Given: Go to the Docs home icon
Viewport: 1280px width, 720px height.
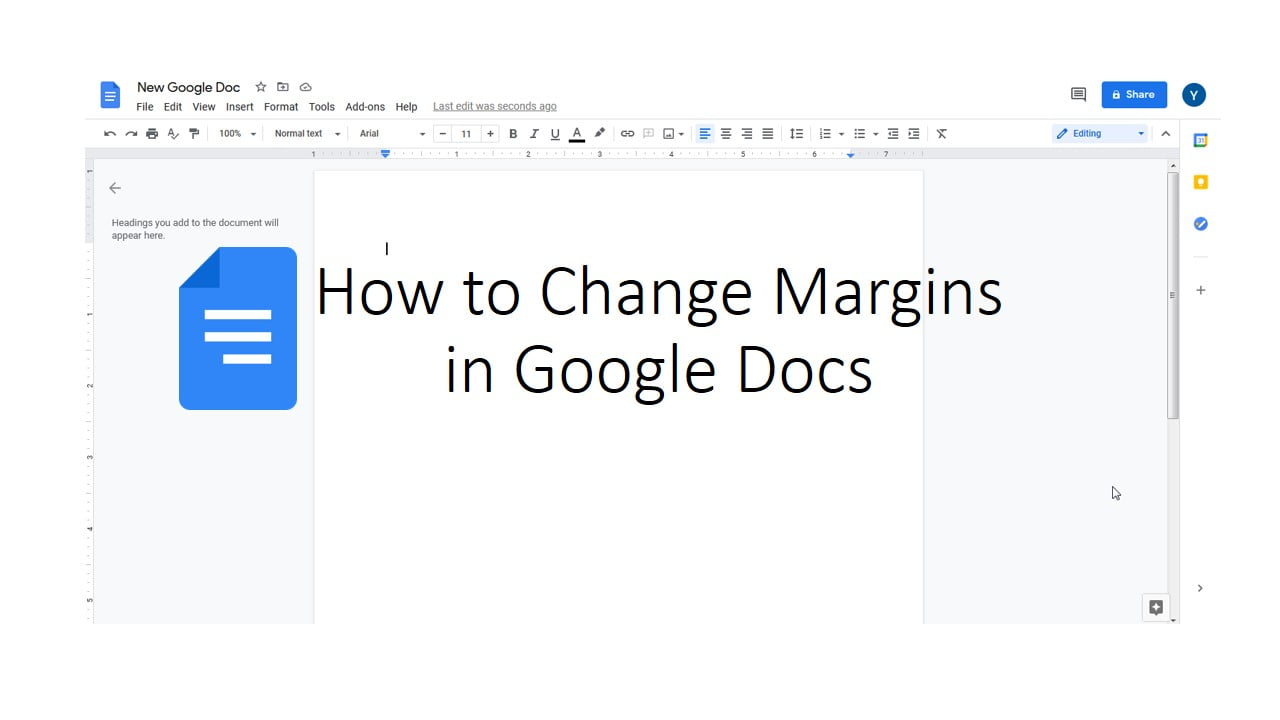Looking at the screenshot, I should pos(110,95).
